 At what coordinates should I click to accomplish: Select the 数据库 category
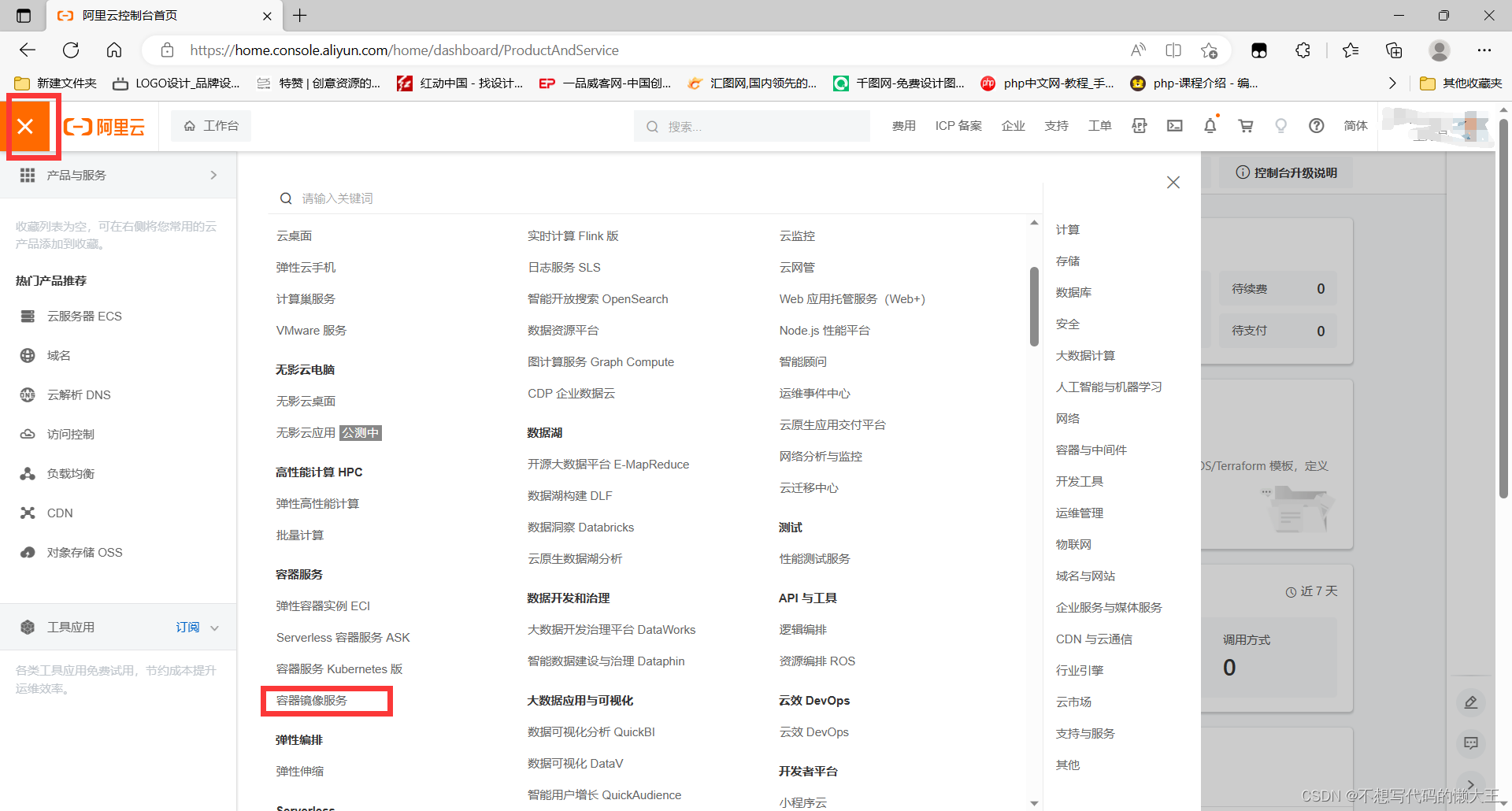(x=1074, y=292)
